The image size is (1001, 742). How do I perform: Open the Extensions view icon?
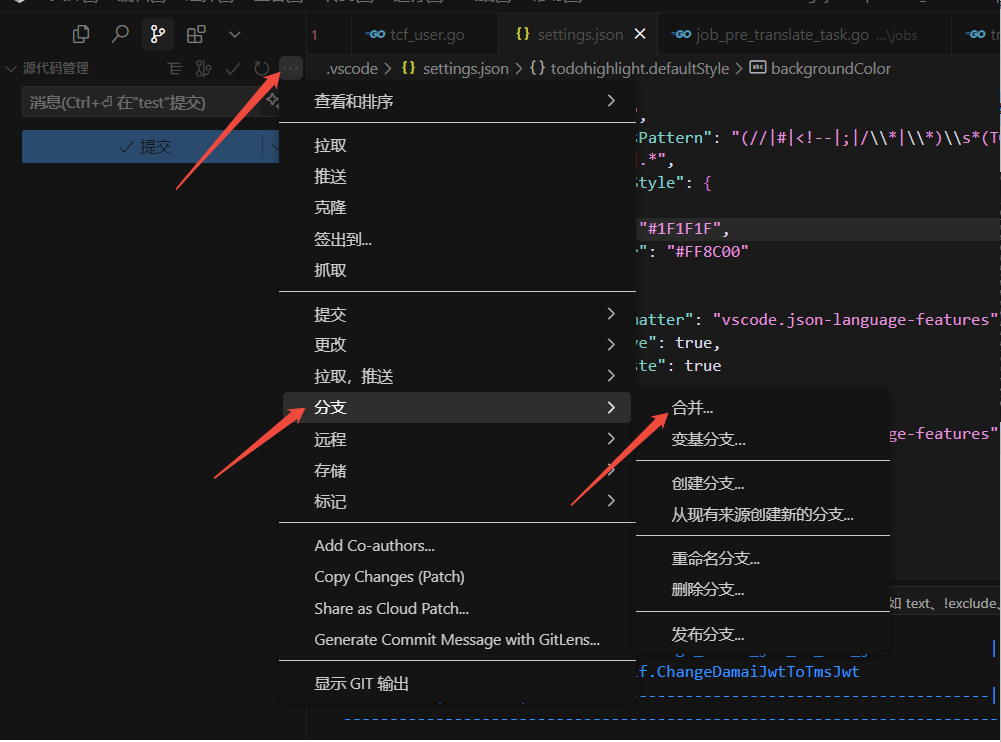click(x=196, y=34)
